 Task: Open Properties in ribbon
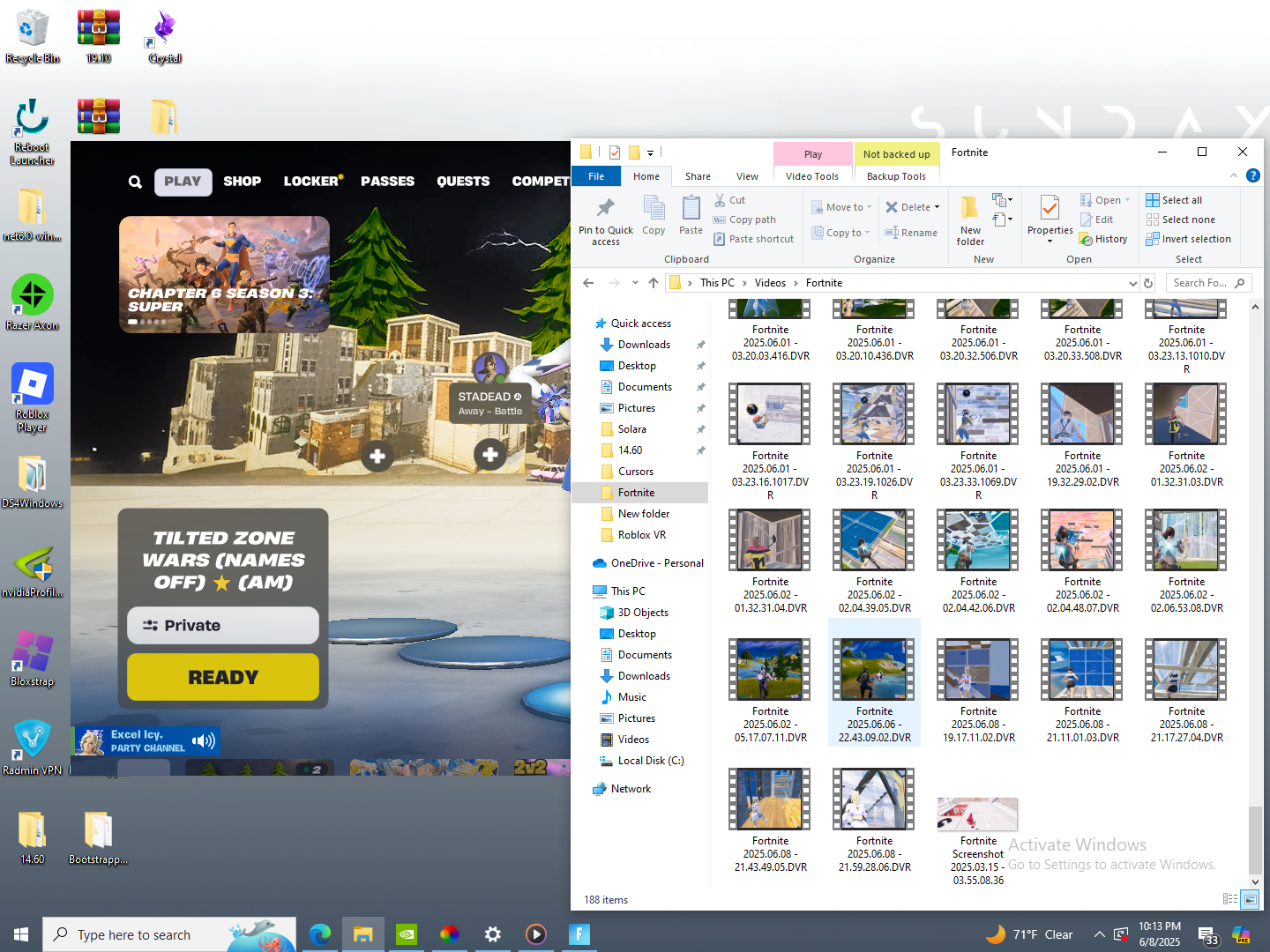coord(1050,219)
